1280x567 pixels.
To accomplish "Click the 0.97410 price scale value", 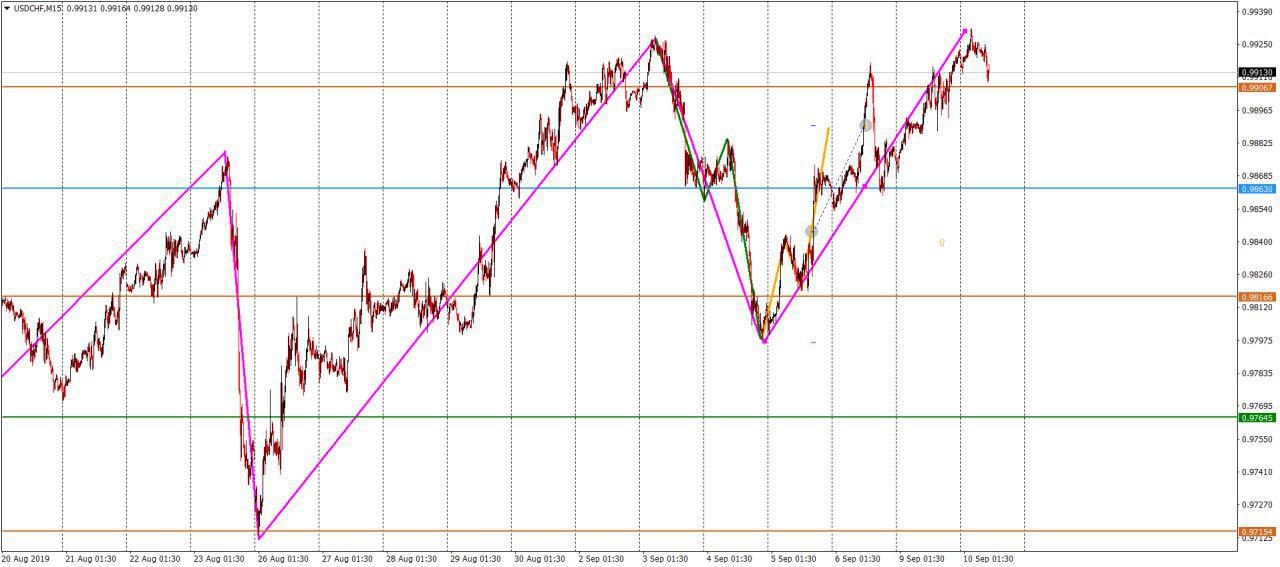I will 1257,472.
